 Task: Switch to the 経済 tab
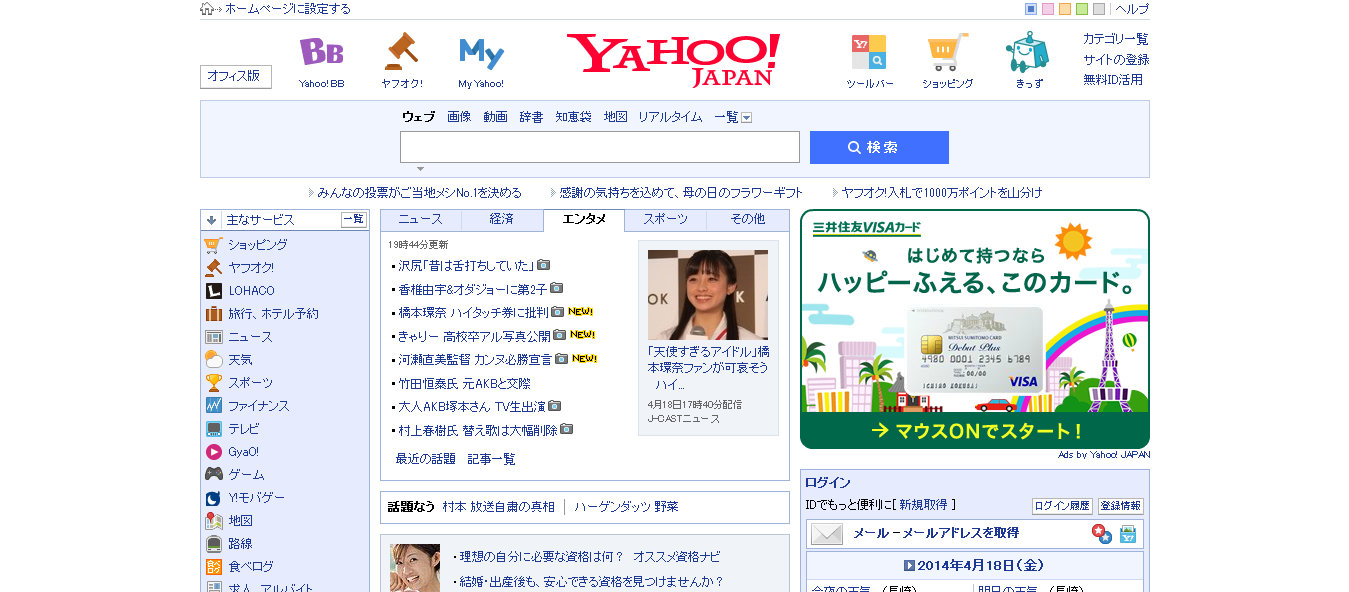point(502,219)
